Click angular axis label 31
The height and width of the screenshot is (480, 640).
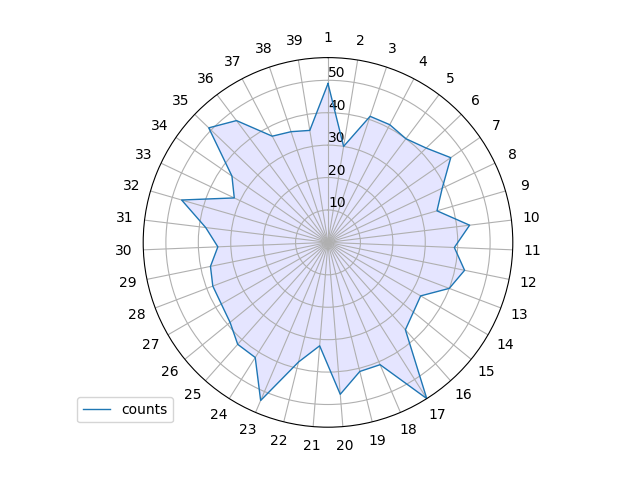(124, 218)
